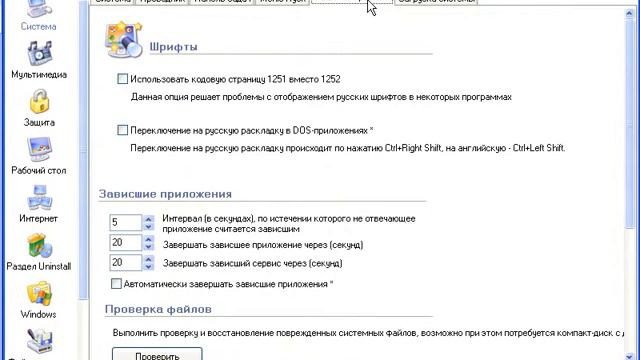Click the Проверка файлов heading

tap(158, 309)
